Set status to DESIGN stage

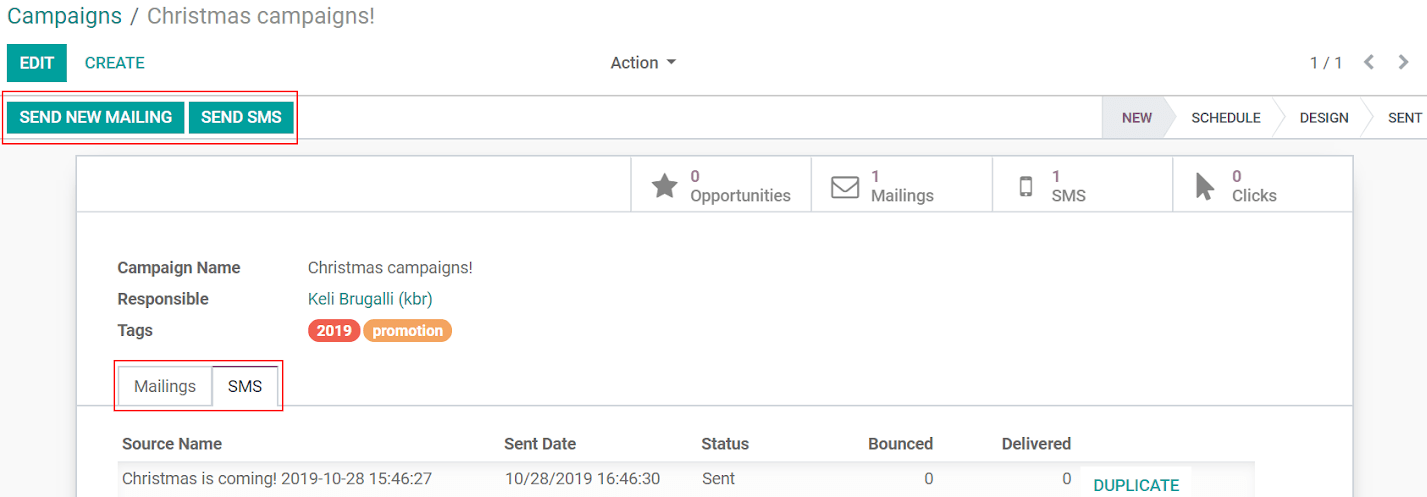tap(1324, 118)
